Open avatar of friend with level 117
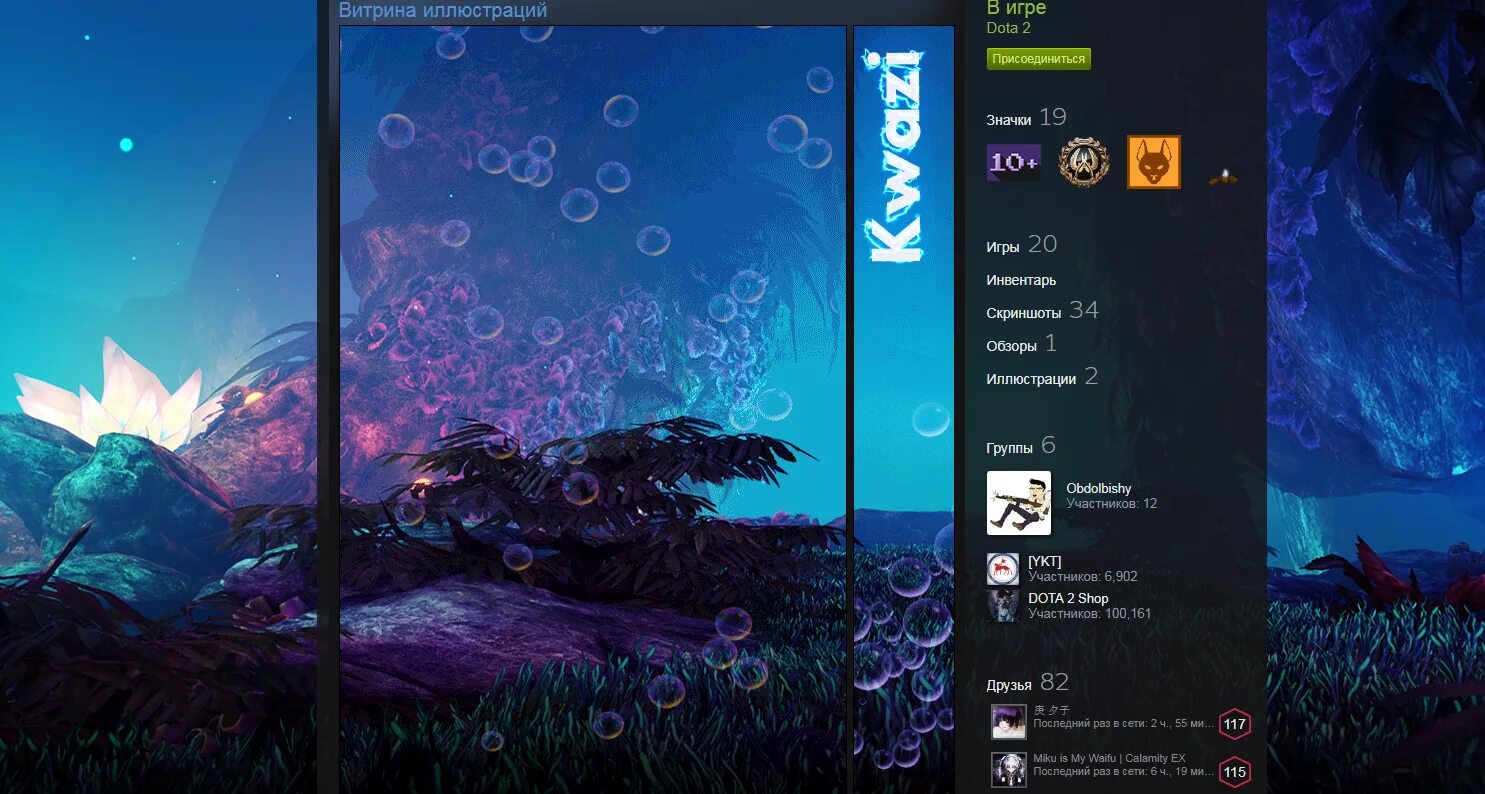 click(x=1009, y=722)
